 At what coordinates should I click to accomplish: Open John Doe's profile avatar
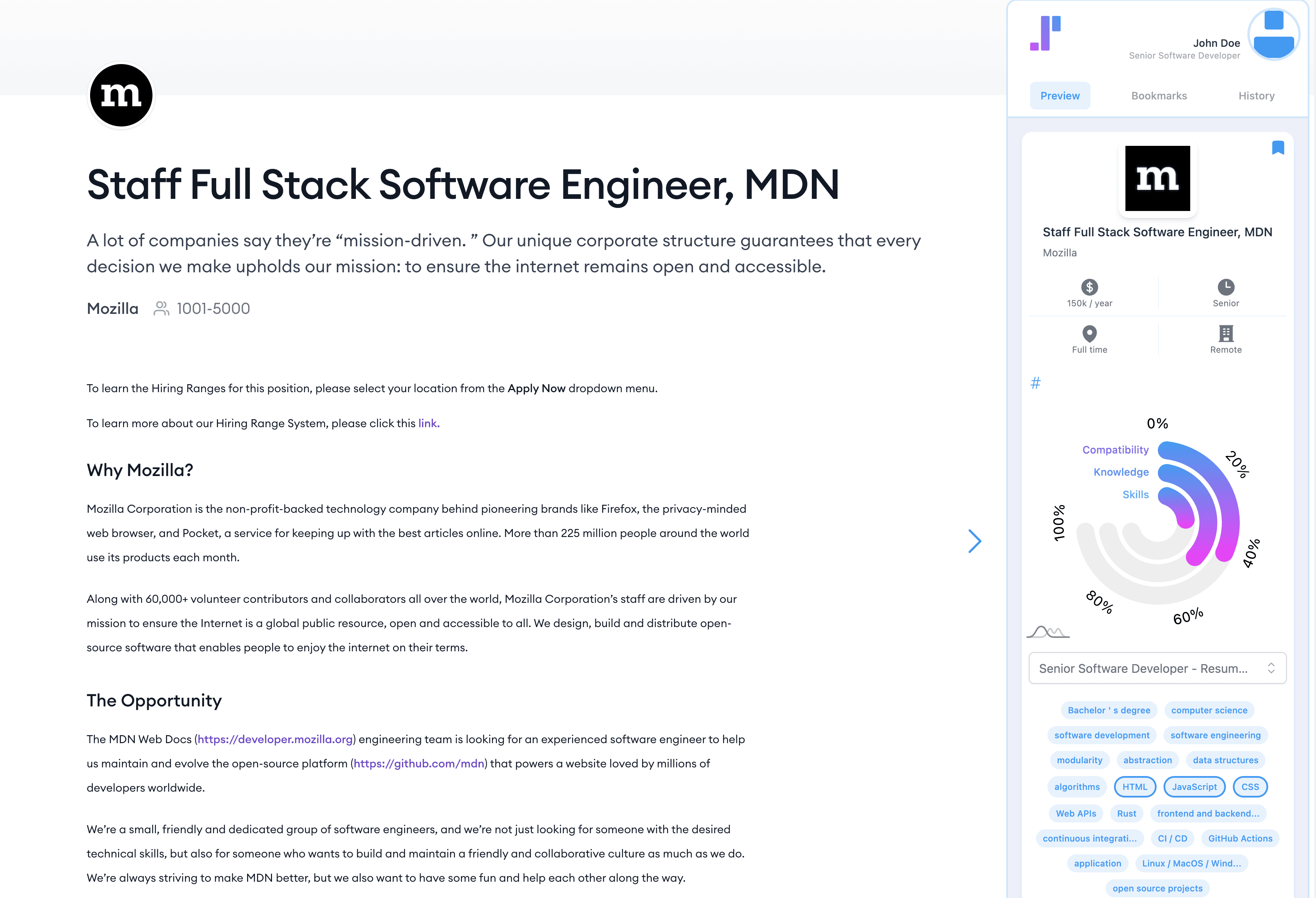click(x=1273, y=34)
